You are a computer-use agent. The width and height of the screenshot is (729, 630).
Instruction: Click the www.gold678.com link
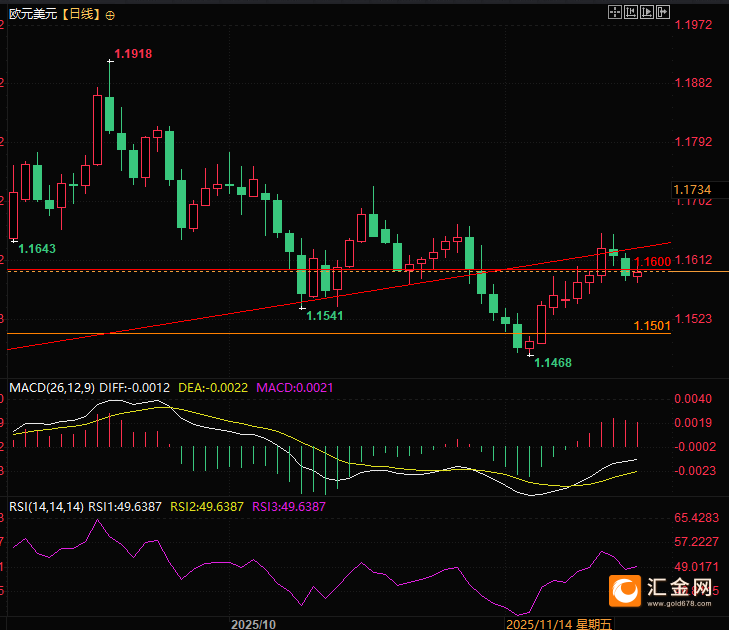pos(679,603)
